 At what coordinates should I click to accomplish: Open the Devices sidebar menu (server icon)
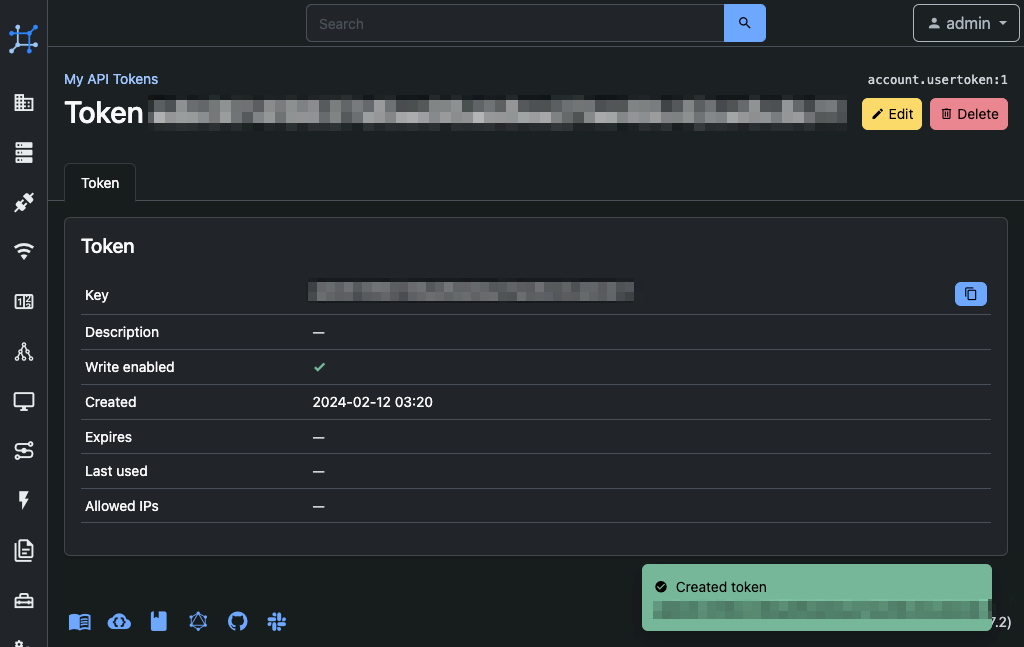coord(24,152)
